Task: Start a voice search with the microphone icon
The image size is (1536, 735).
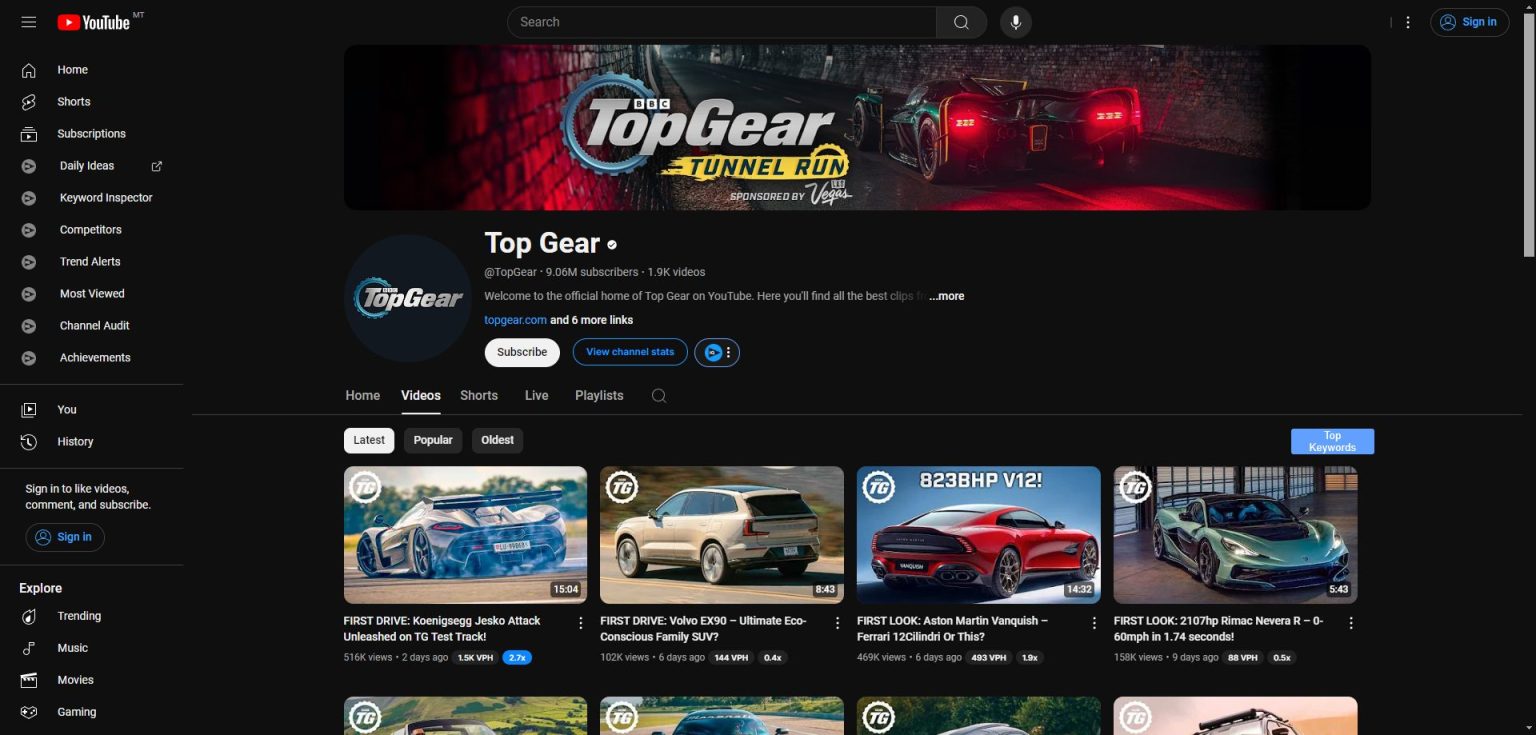Action: pyautogui.click(x=1015, y=21)
